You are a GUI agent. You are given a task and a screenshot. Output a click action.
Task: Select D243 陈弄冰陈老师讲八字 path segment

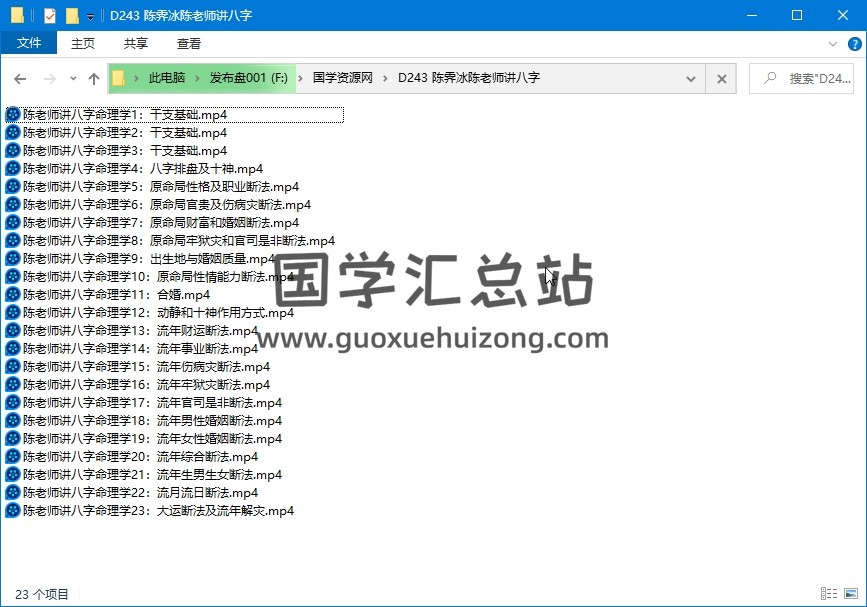[x=469, y=78]
